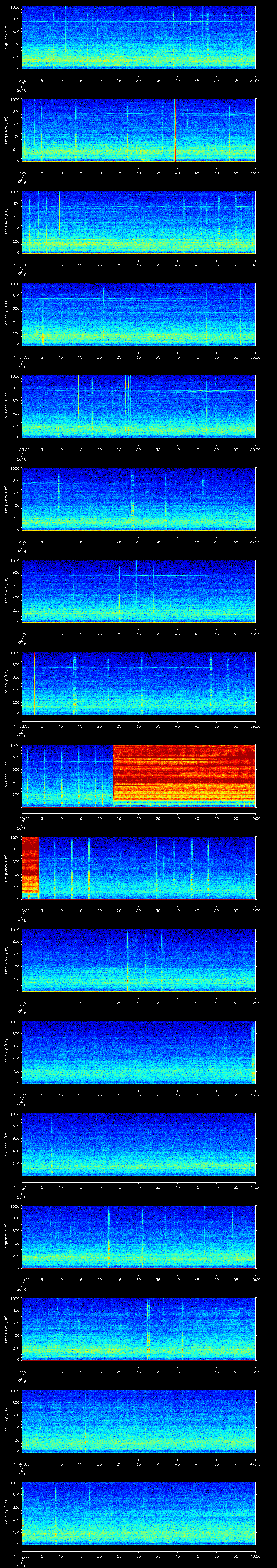Click the '11:36:00' start time label
This screenshot has width=277, height=1568.
pos(21,542)
